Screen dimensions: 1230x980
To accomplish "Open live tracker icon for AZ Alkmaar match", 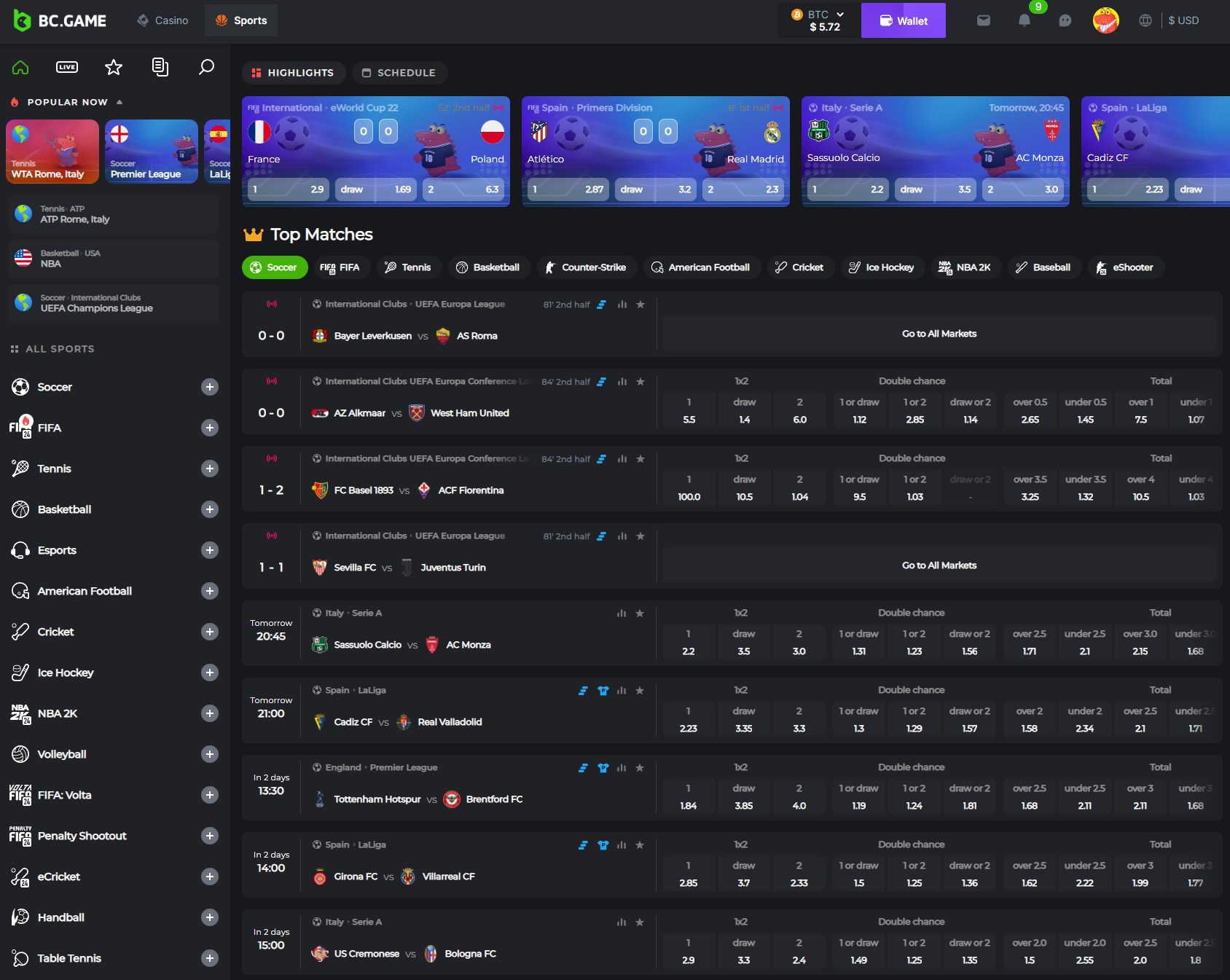I will pyautogui.click(x=601, y=382).
